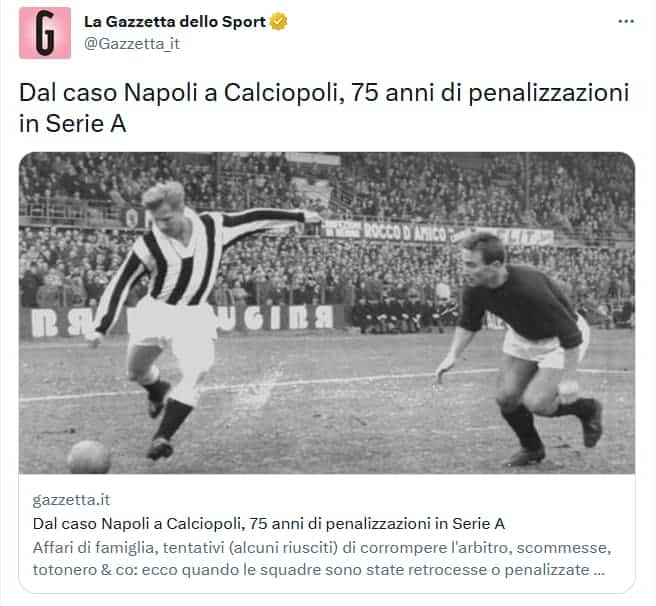Click the 'Affari di famiglia' description line
656x606 pixels.
coord(322,548)
